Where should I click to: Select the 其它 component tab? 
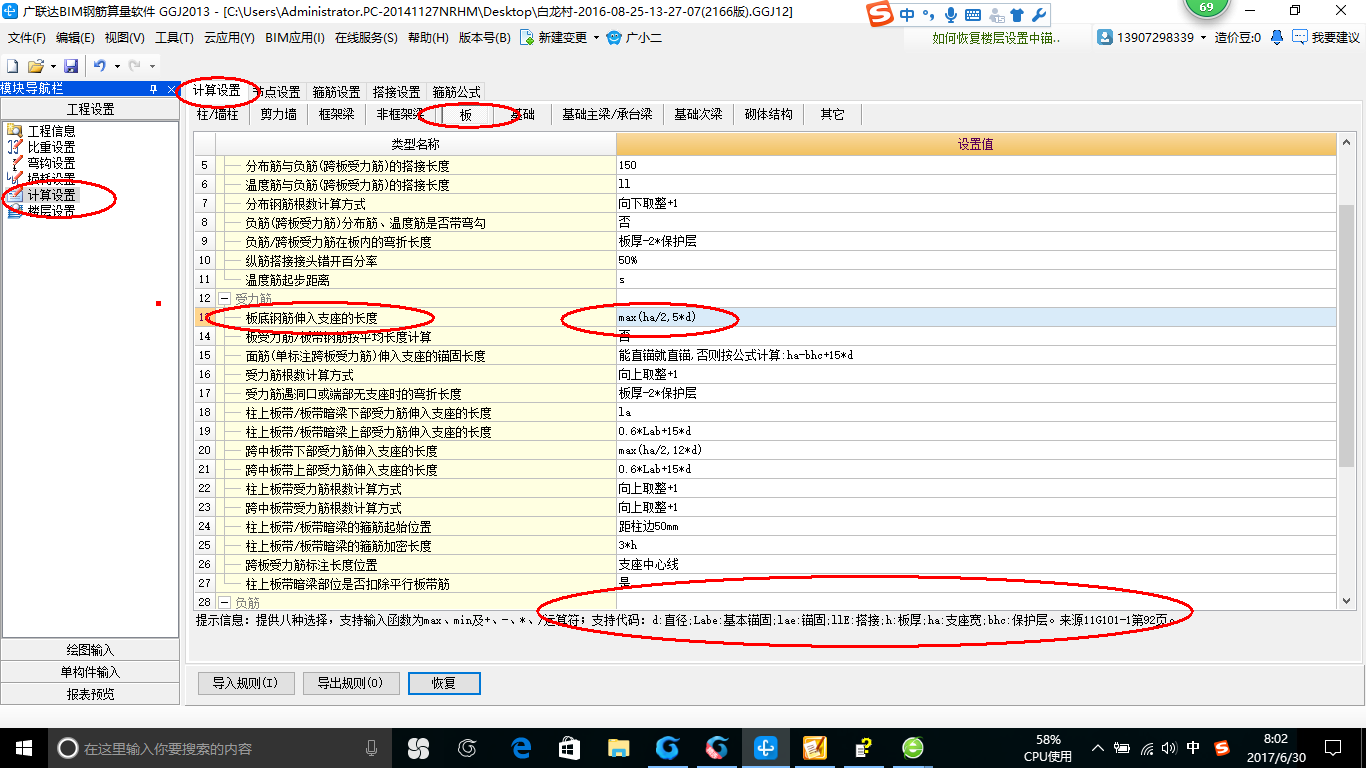click(832, 115)
